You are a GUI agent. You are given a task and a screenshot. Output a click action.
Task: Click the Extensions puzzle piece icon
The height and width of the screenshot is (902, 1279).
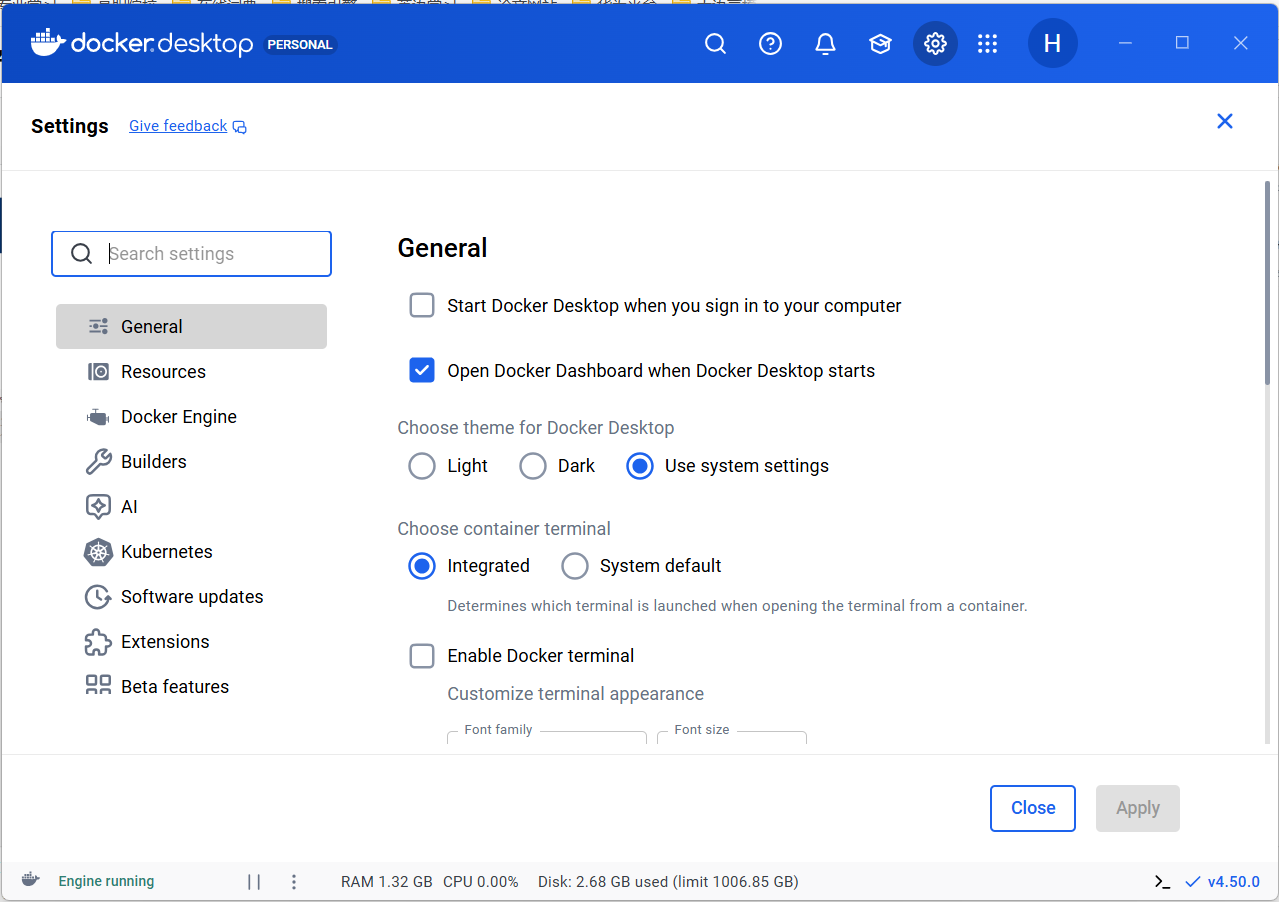pos(98,641)
